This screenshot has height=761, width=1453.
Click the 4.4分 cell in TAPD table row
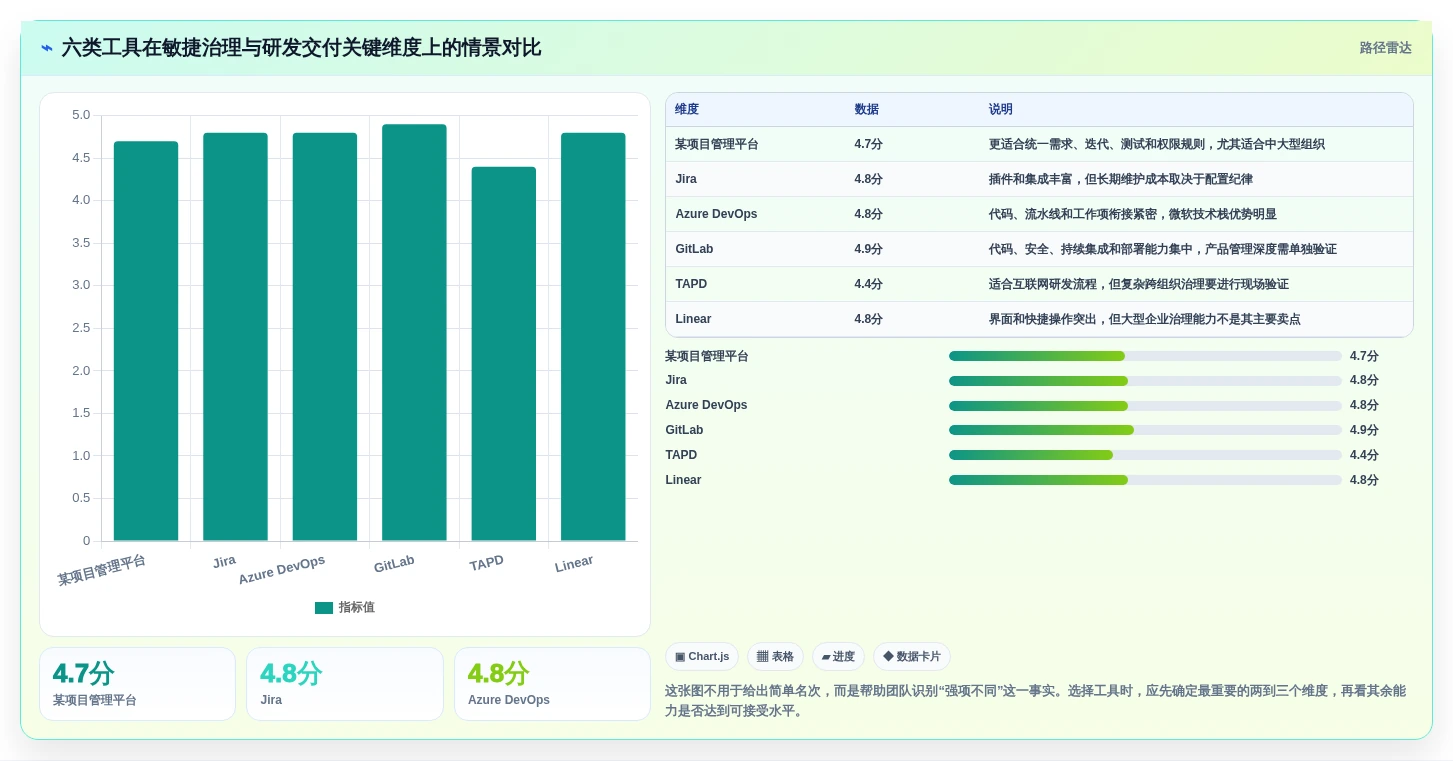point(868,284)
